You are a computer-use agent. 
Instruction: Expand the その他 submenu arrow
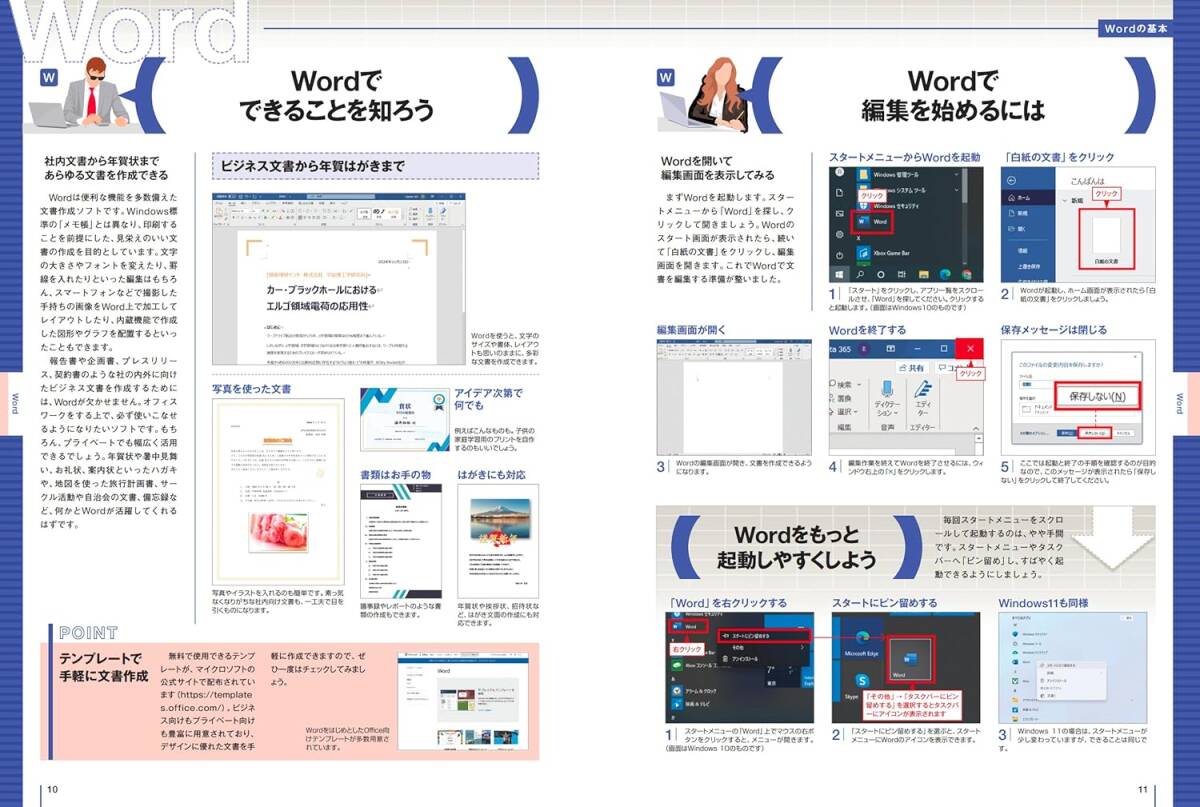point(802,646)
